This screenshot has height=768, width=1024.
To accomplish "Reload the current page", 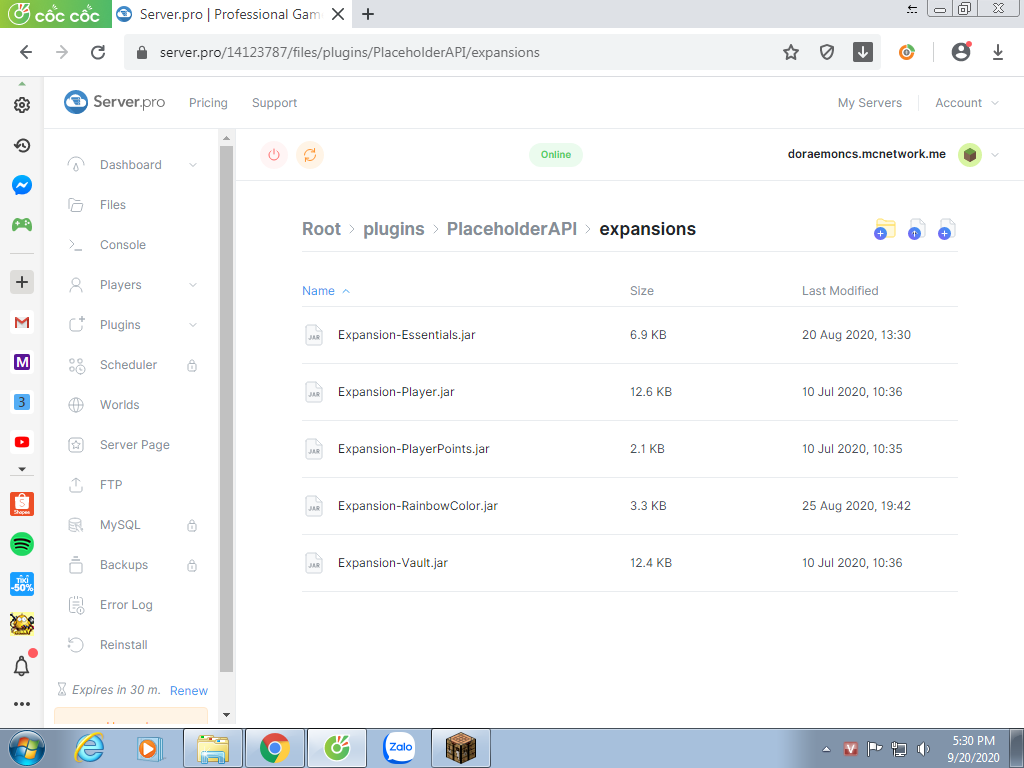I will (x=98, y=52).
